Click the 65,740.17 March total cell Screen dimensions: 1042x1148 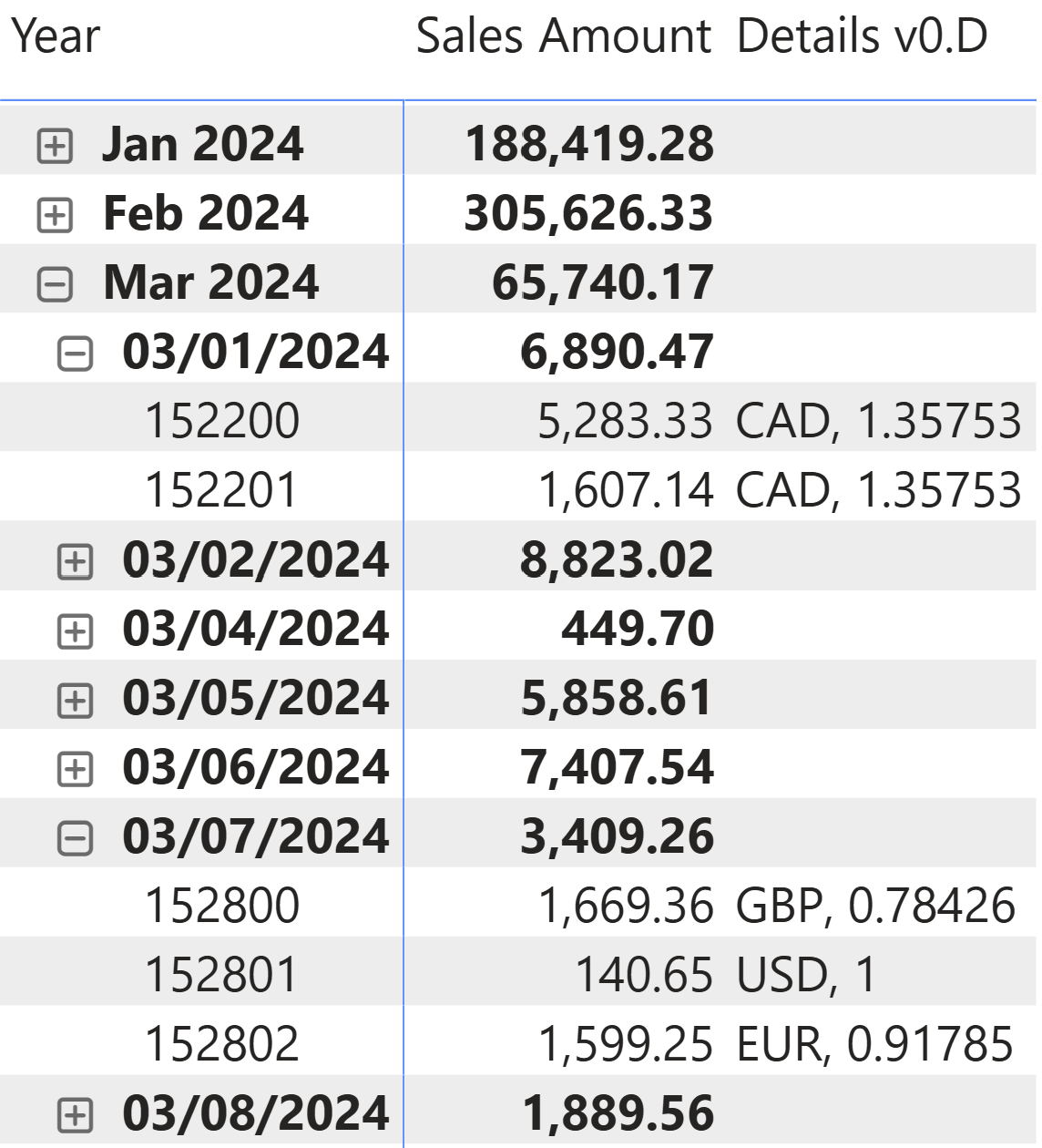[602, 283]
